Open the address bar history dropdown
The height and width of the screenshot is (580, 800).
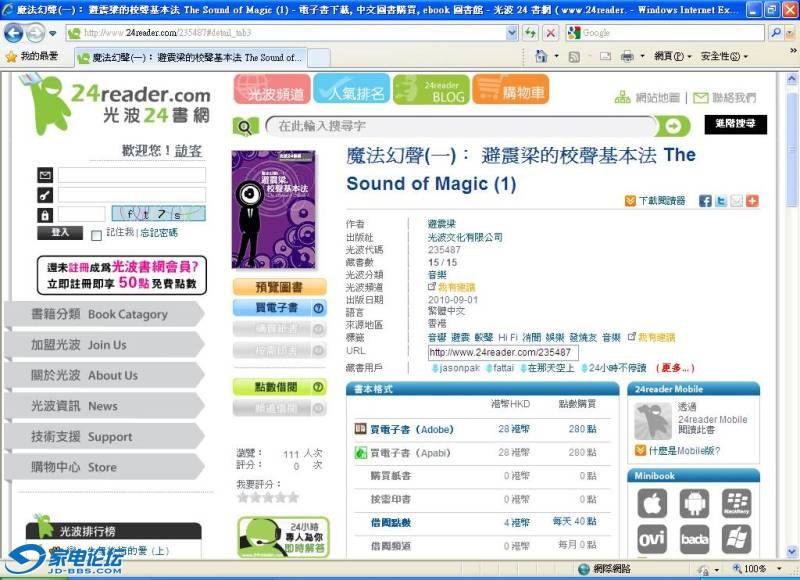512,33
